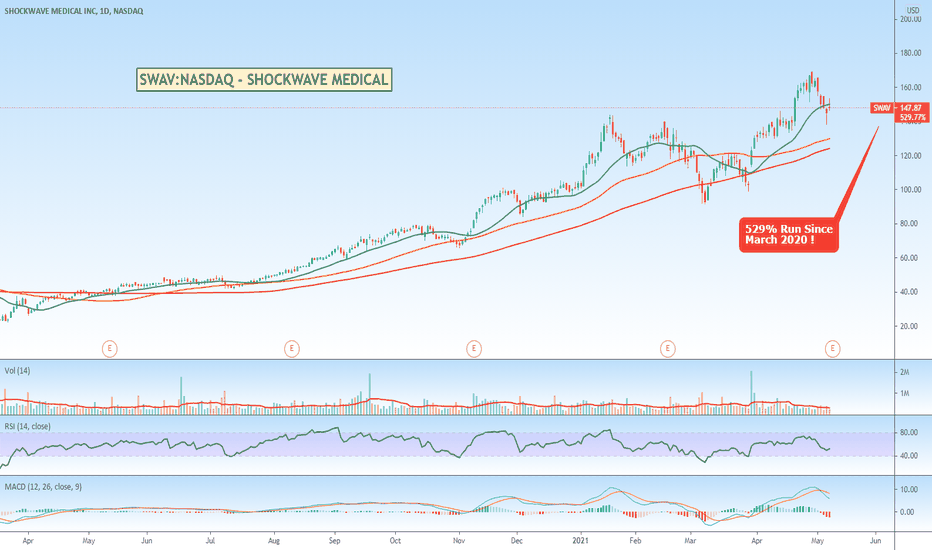Click the SWAV:NASDAQ - SHOCKWAVE MEDICAL label

264,80
